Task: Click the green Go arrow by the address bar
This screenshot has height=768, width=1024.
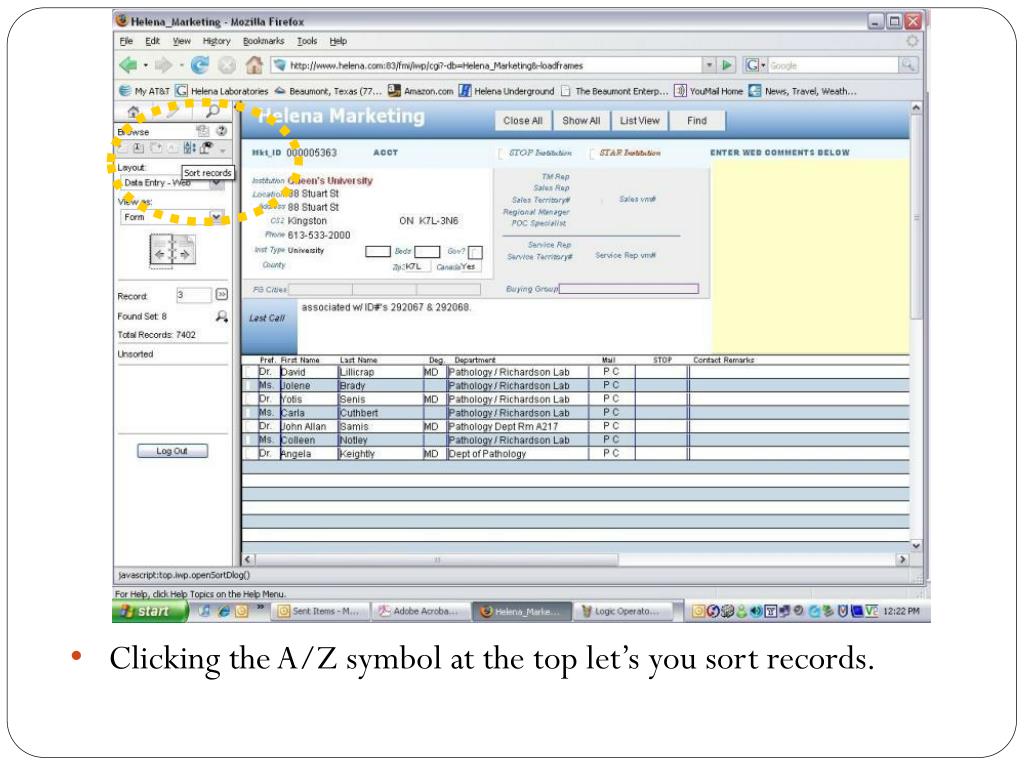Action: (727, 65)
